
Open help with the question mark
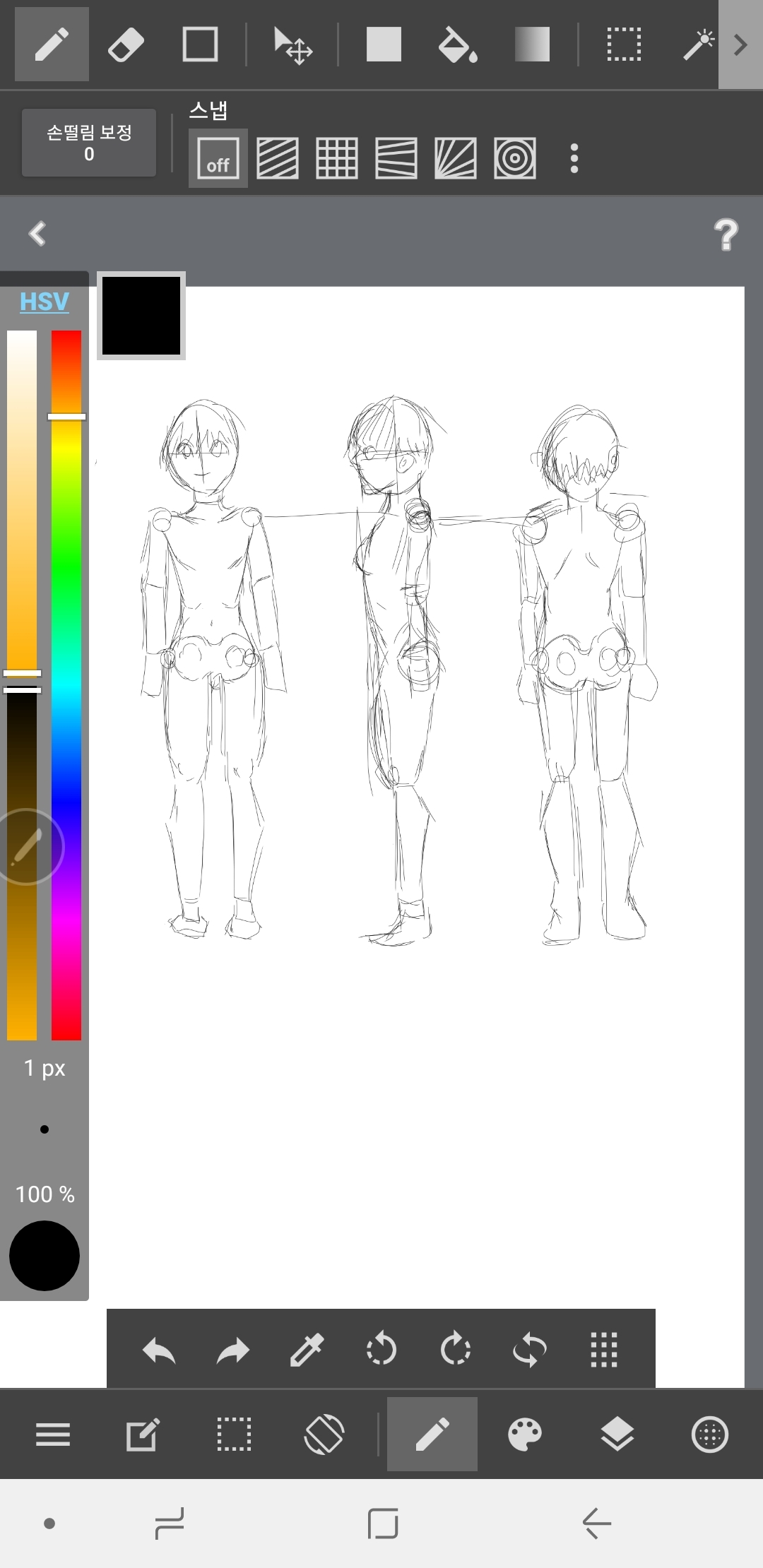pyautogui.click(x=726, y=234)
